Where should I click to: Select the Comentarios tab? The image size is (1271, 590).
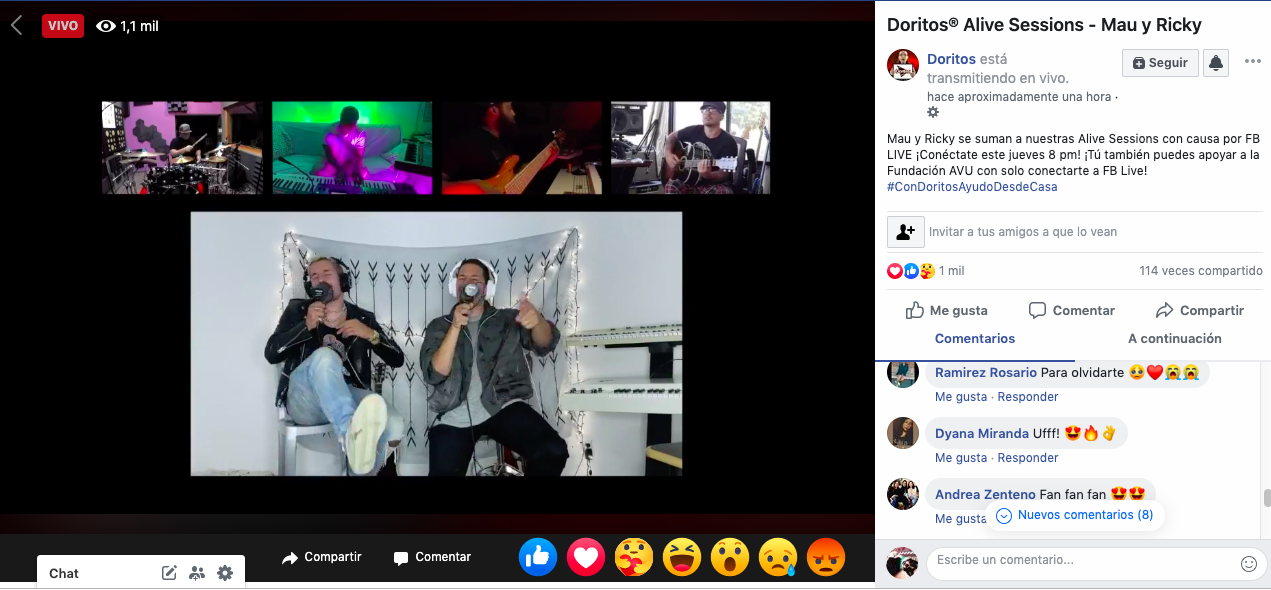(974, 338)
